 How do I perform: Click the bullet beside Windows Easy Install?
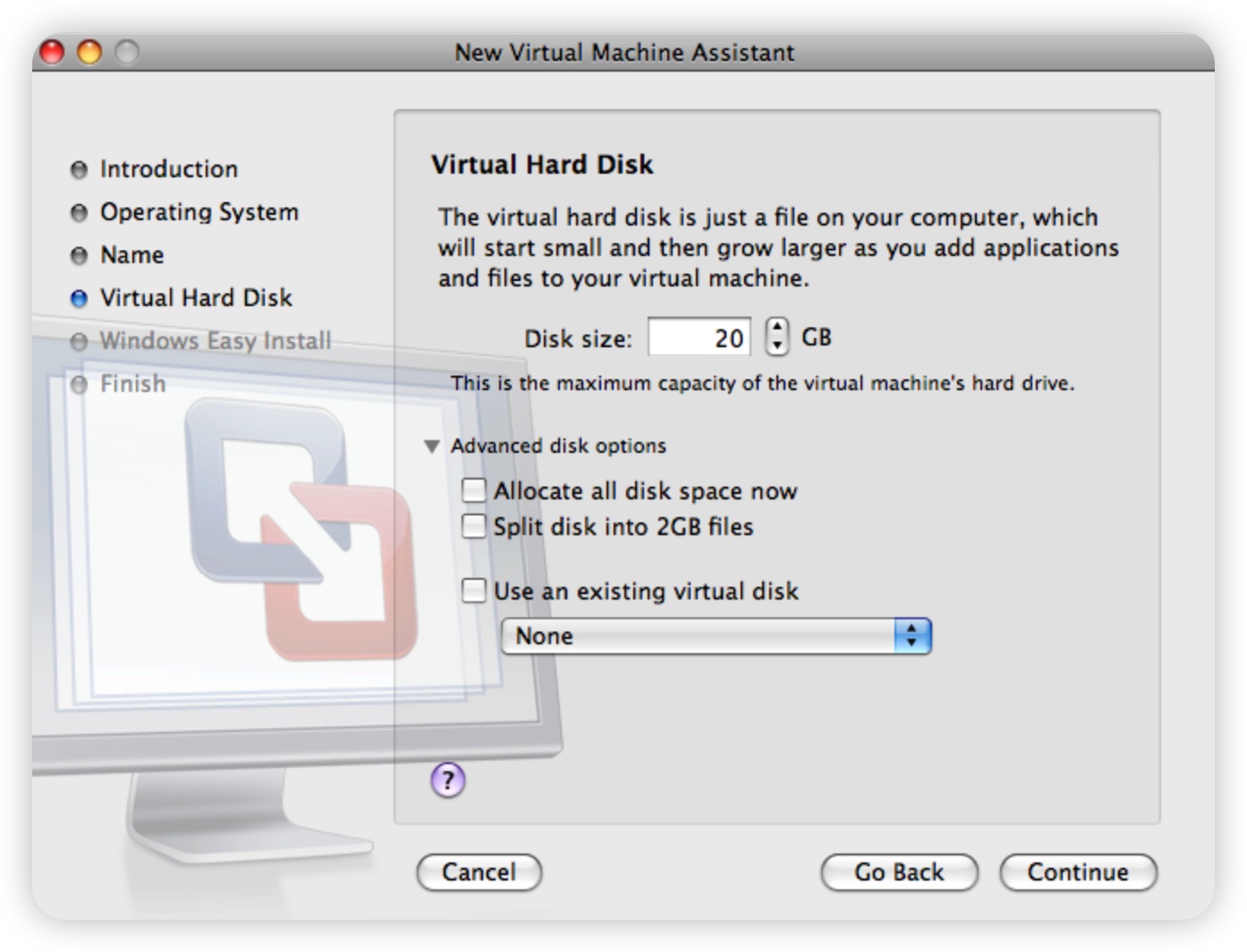pyautogui.click(x=79, y=341)
